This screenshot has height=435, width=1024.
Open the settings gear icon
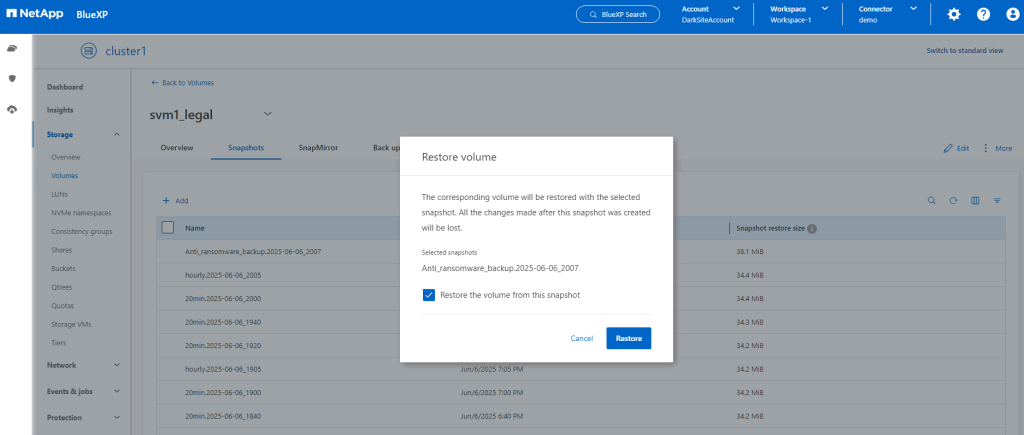pyautogui.click(x=953, y=15)
